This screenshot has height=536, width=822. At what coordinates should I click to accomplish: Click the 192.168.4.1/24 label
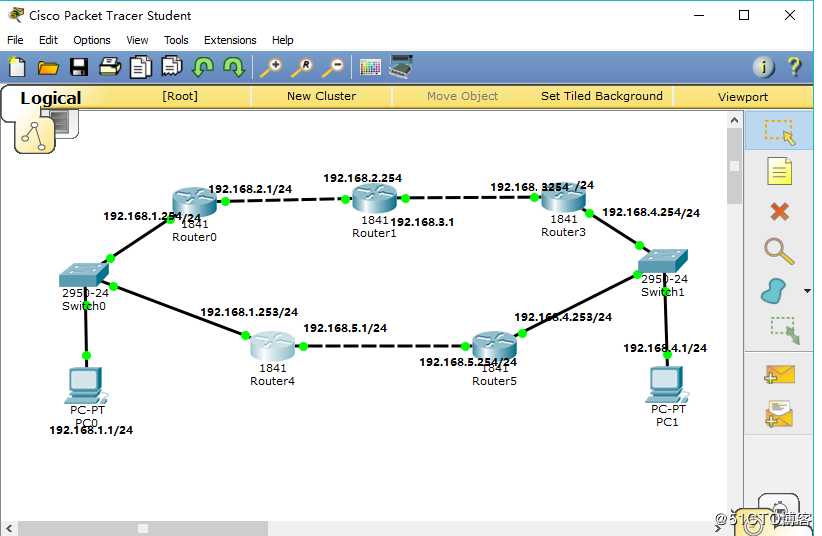(665, 348)
